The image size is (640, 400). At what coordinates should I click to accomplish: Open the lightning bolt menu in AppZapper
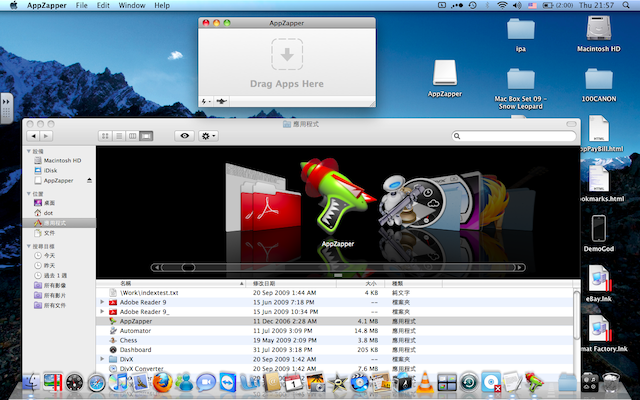tap(206, 101)
